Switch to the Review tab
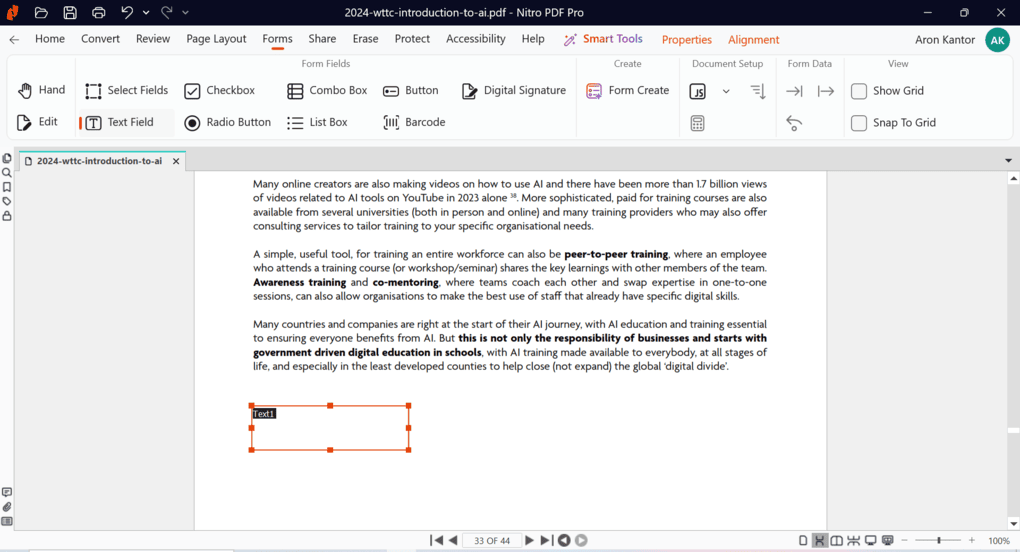Viewport: 1020px width, 552px height. coord(153,39)
